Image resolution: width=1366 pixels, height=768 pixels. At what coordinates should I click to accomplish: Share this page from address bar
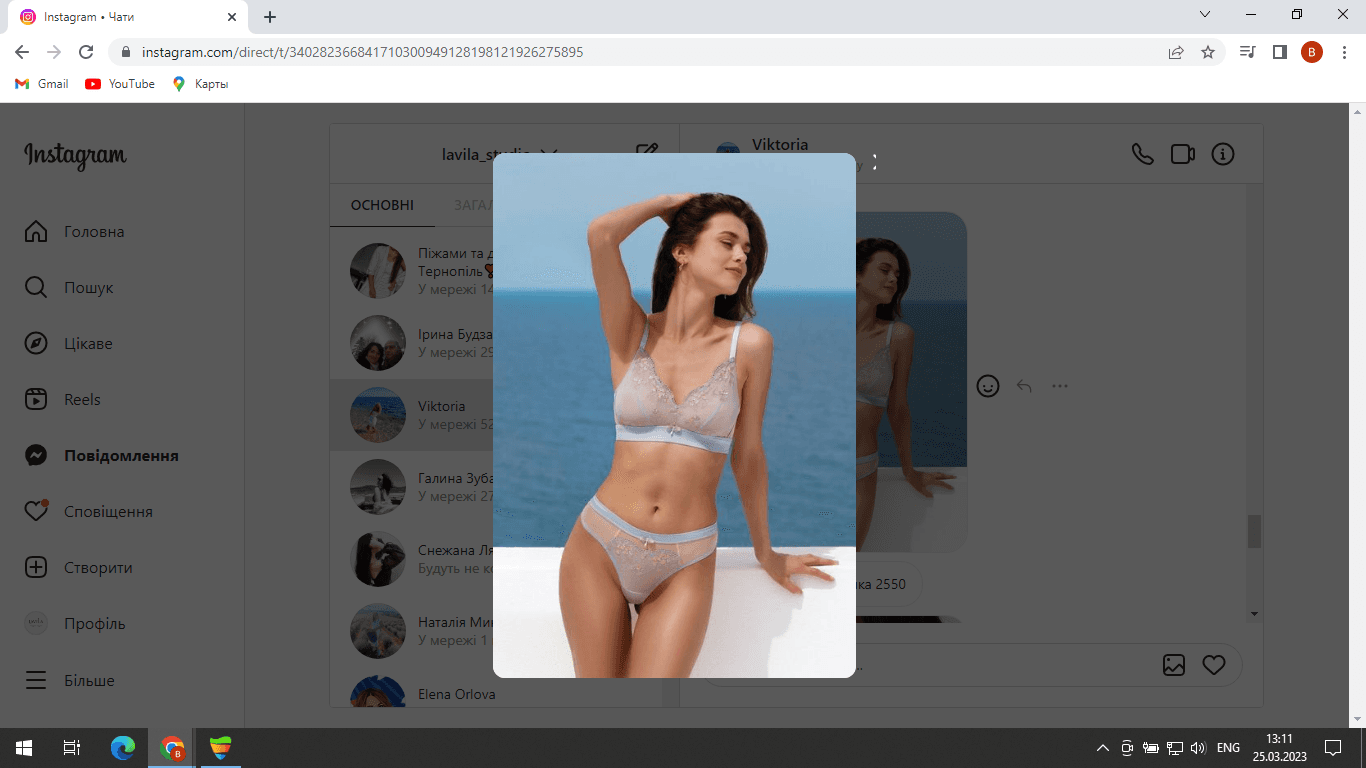pos(1176,52)
